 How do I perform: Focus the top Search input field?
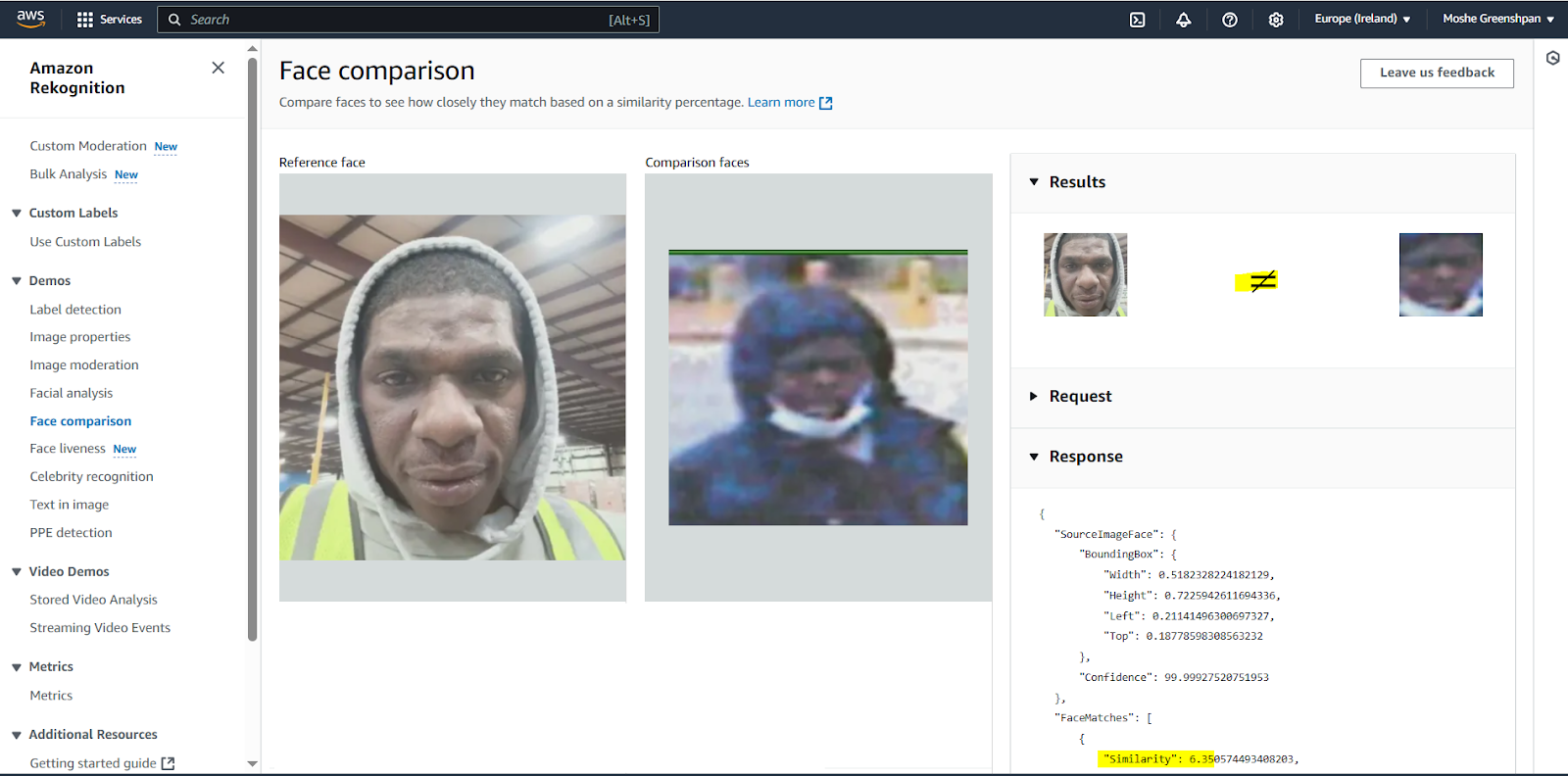408,20
